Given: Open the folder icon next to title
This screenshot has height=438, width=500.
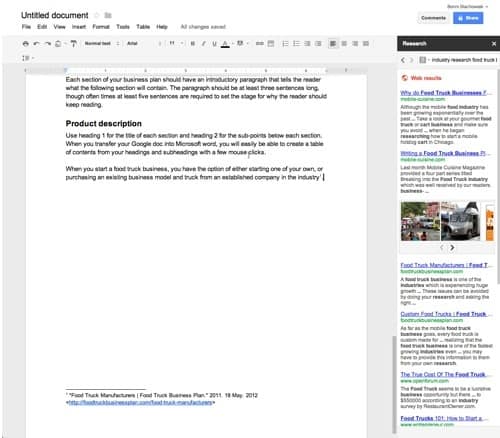Looking at the screenshot, I should [x=108, y=15].
